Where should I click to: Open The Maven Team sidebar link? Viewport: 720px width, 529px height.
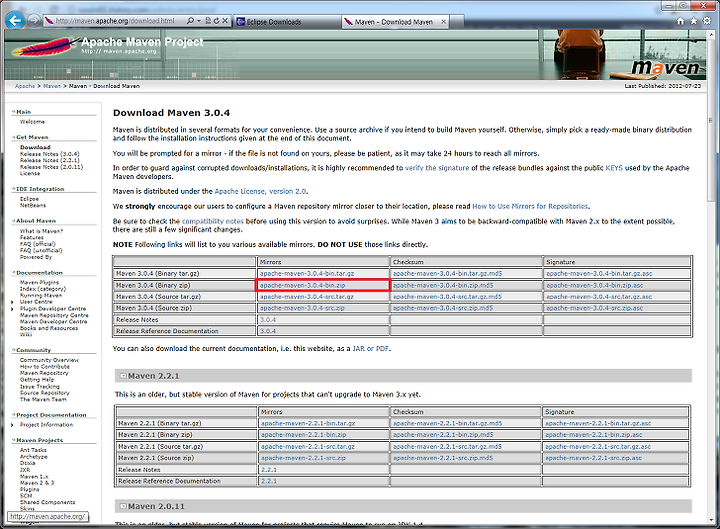pyautogui.click(x=43, y=400)
